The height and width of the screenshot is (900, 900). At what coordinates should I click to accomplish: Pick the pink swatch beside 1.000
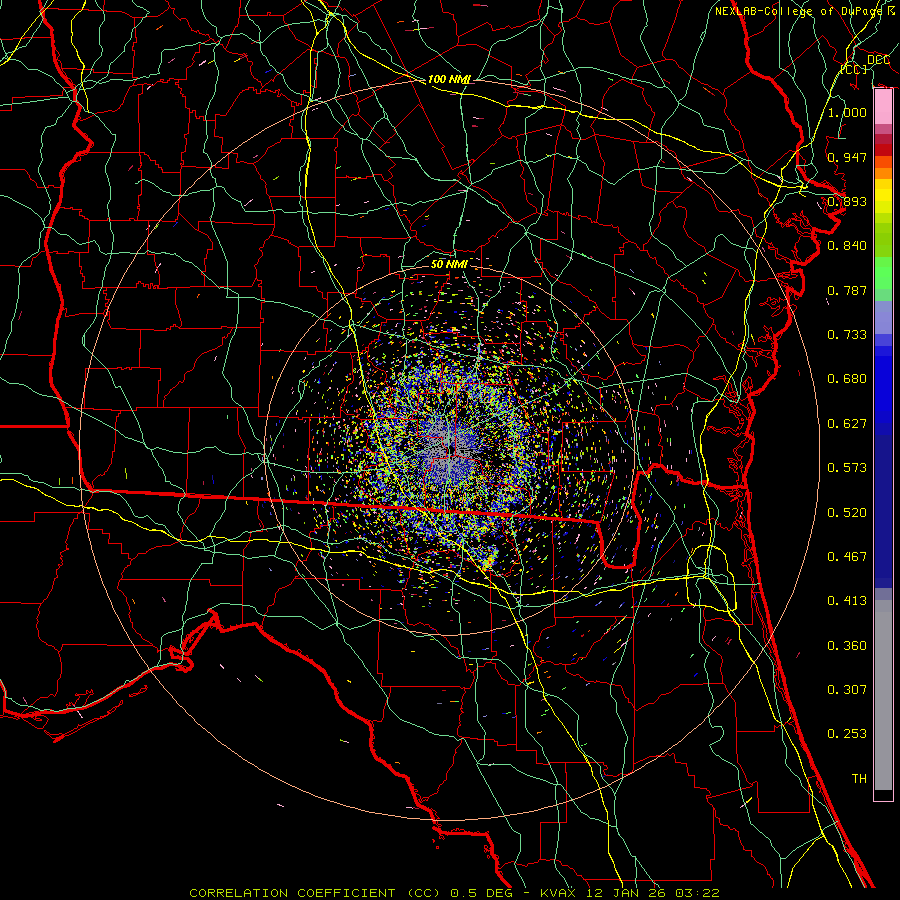(x=883, y=107)
